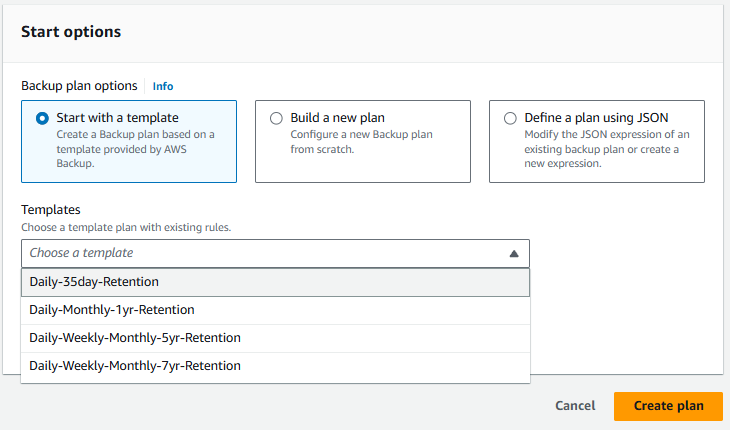The image size is (730, 430).
Task: Click the 'Start options' panel heading
Action: tap(71, 32)
